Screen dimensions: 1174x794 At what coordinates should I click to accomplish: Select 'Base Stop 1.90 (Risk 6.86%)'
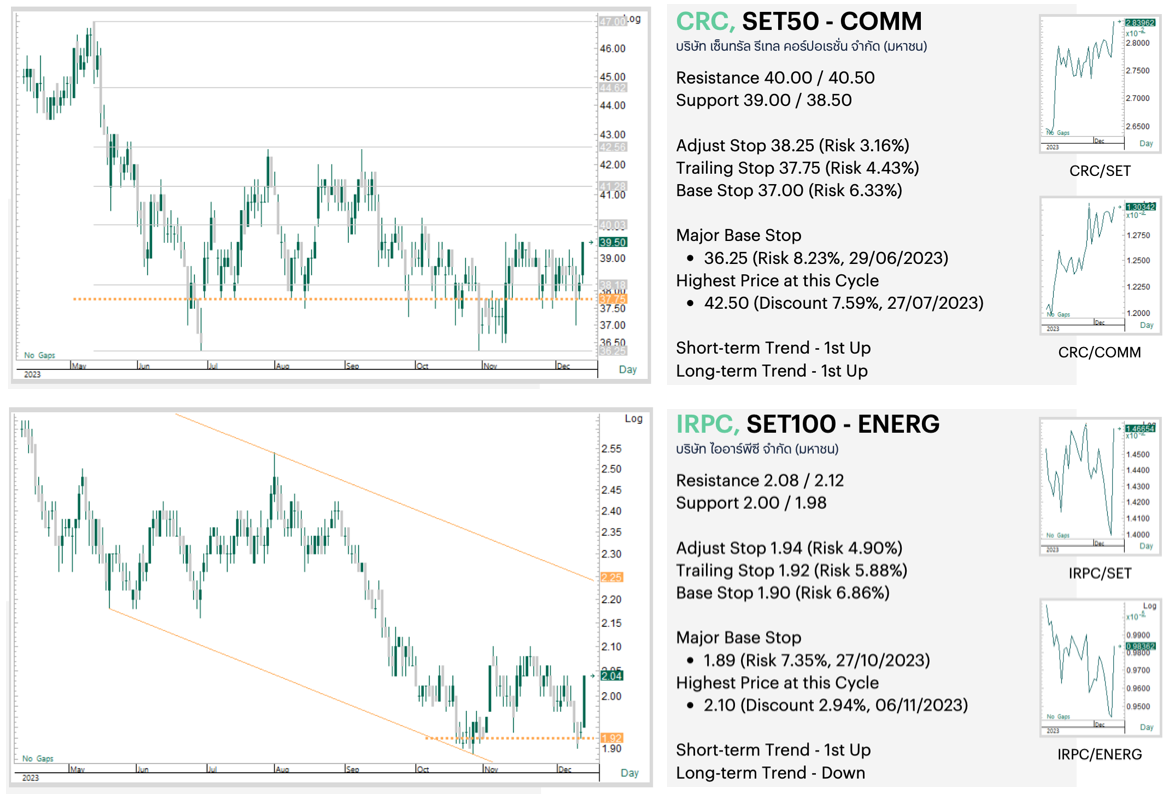(782, 593)
